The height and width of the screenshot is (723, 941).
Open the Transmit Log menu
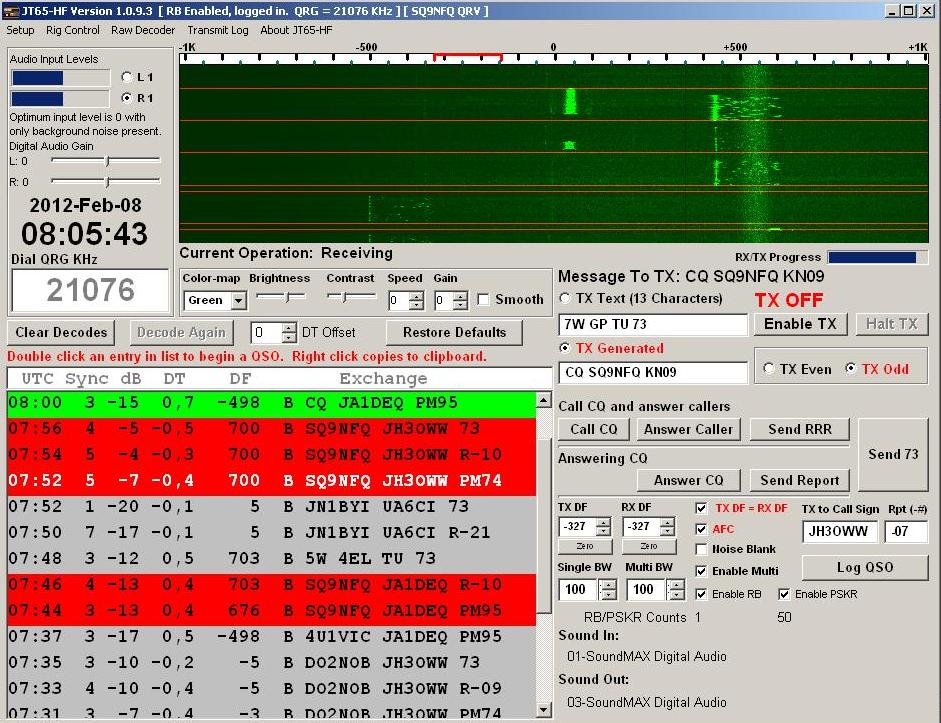pos(218,30)
